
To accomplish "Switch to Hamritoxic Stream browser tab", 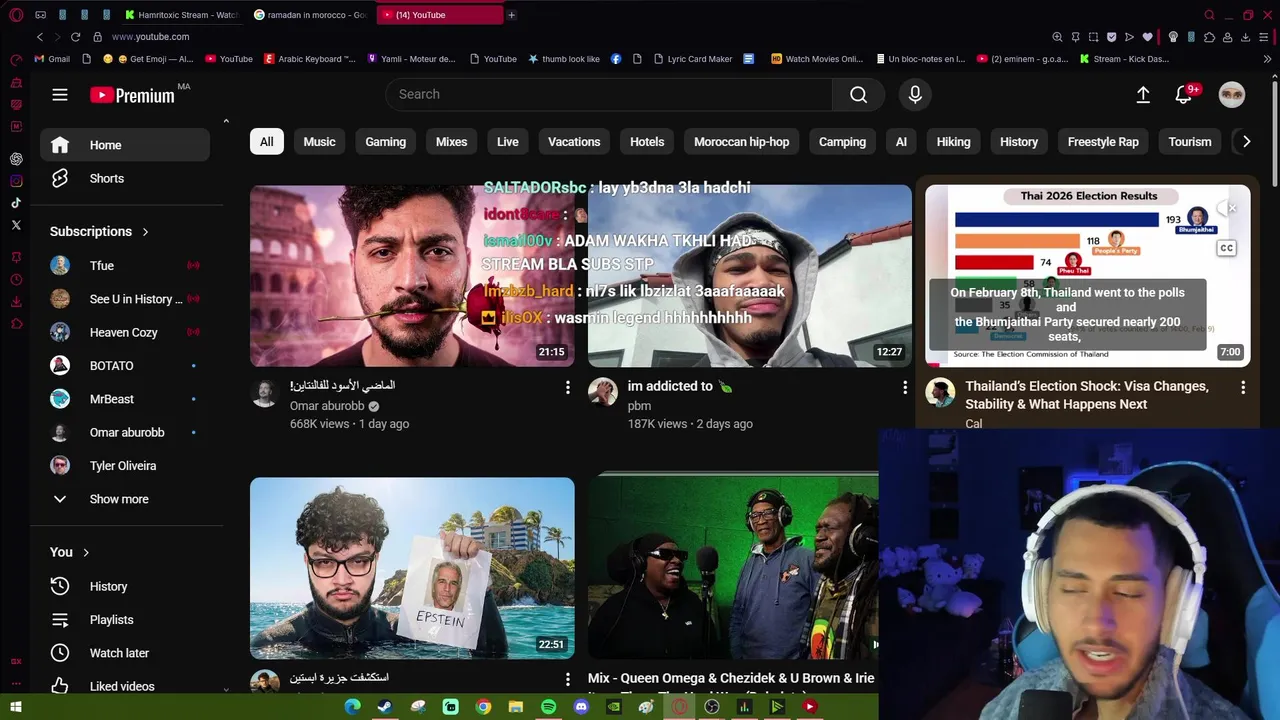I will click(x=183, y=15).
